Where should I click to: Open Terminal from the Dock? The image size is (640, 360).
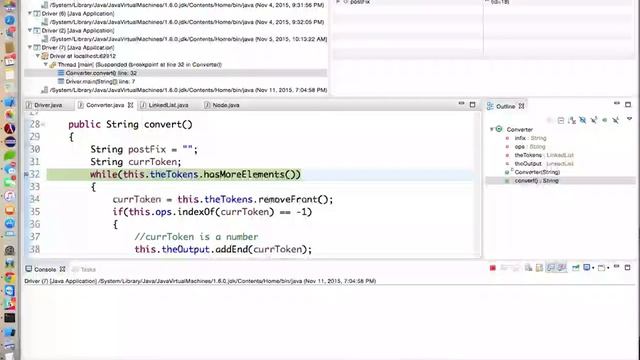coord(10,318)
